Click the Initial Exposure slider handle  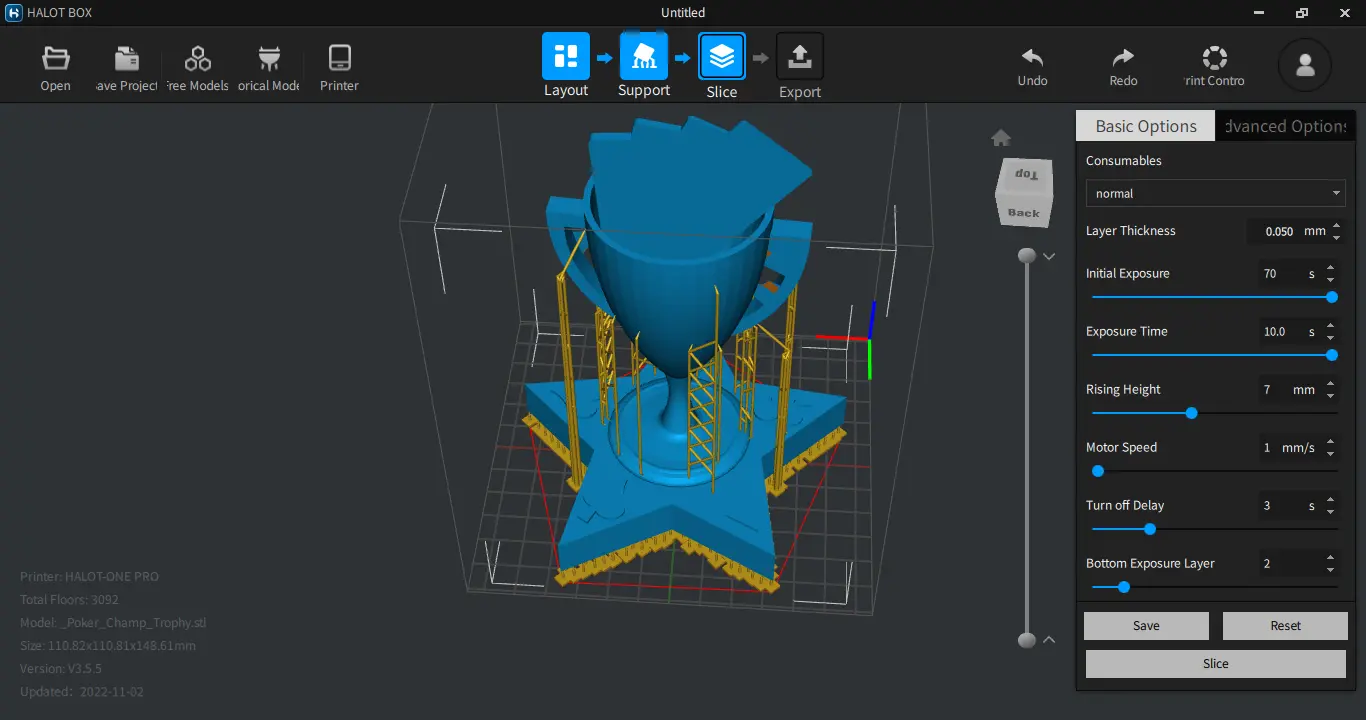(1332, 297)
